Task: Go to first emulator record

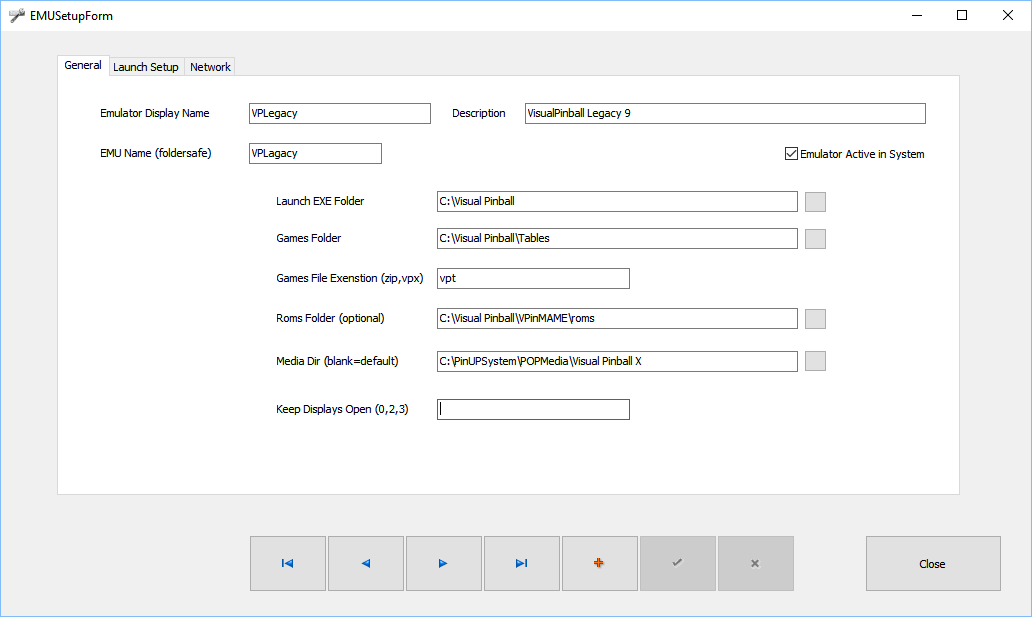Action: [x=288, y=564]
